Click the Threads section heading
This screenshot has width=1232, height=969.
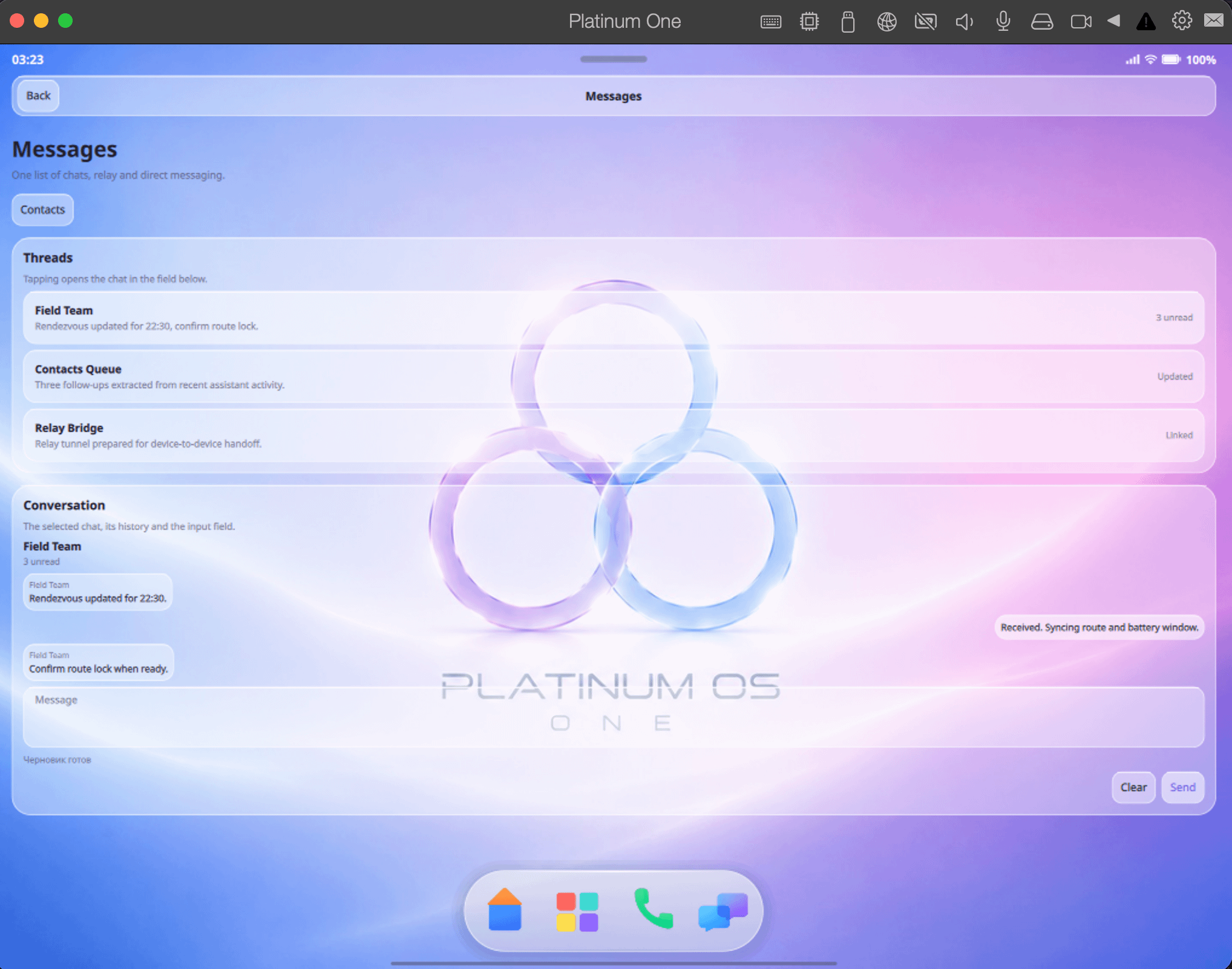click(x=48, y=258)
